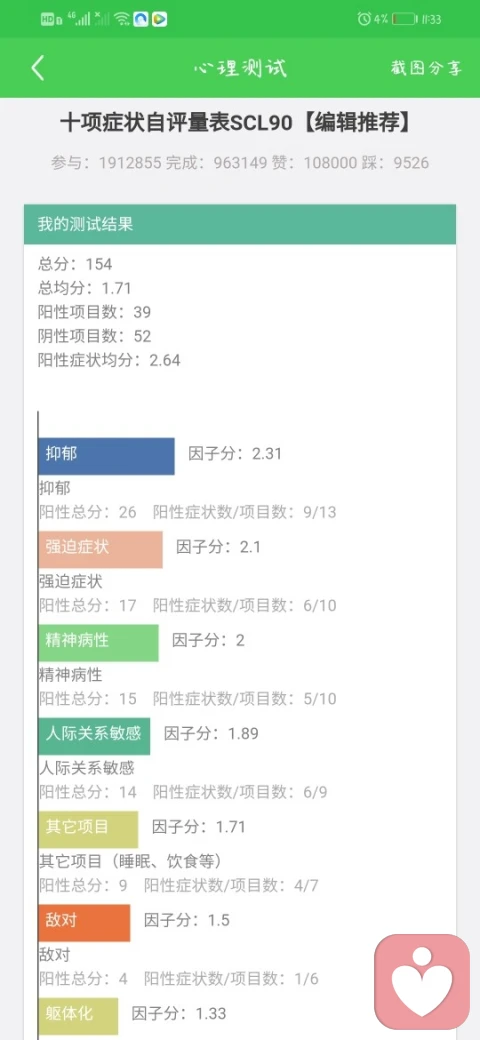
Task: Open the floating pink heart app icon
Action: pos(422,982)
